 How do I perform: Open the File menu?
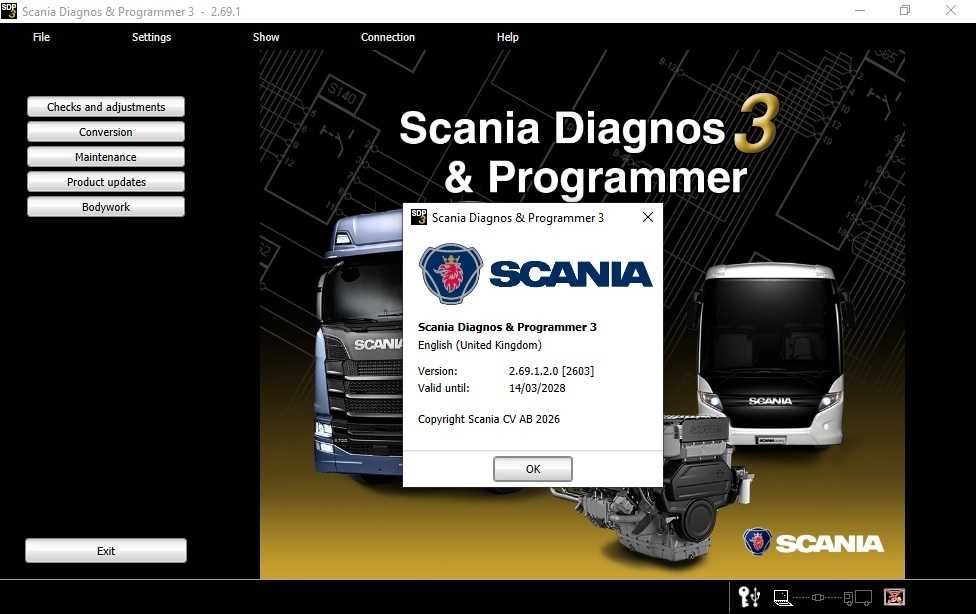41,37
